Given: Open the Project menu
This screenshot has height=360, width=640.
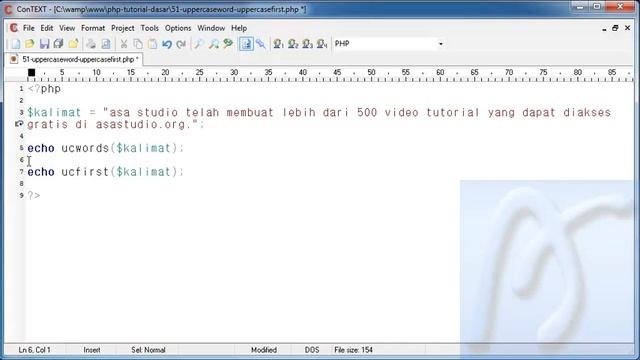Looking at the screenshot, I should (x=122, y=28).
